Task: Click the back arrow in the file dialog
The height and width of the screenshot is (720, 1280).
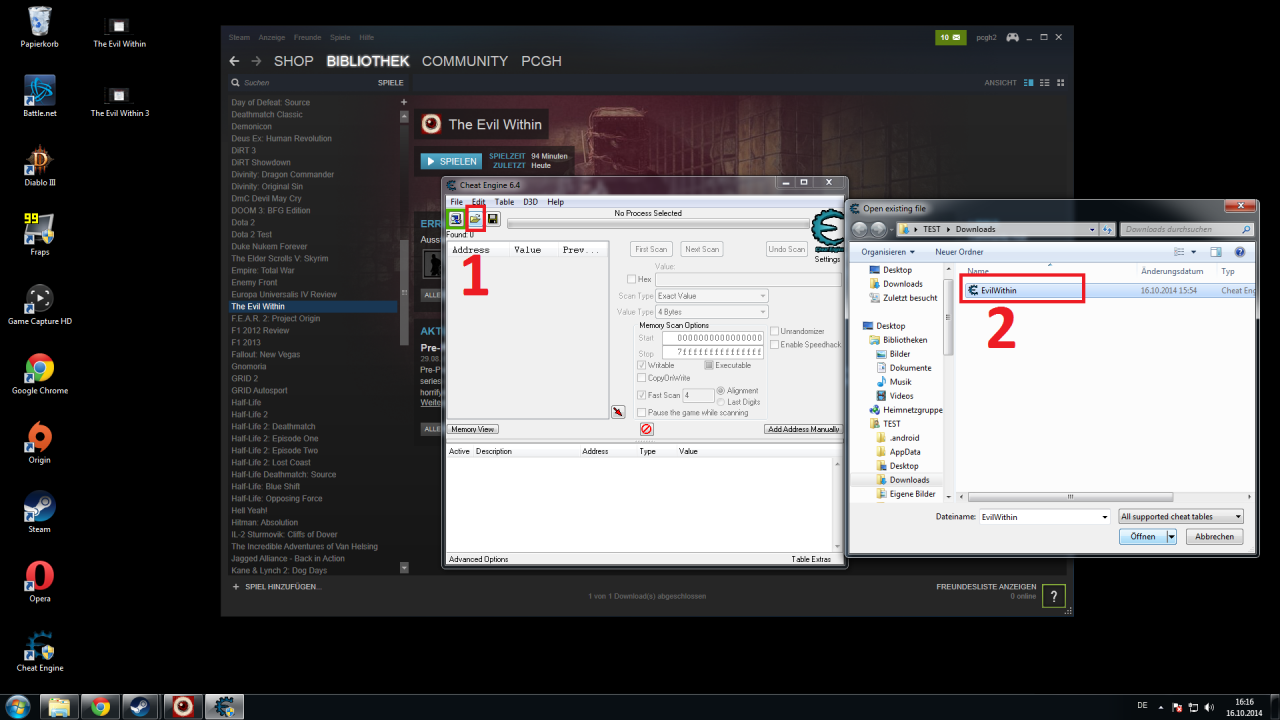Action: click(860, 229)
